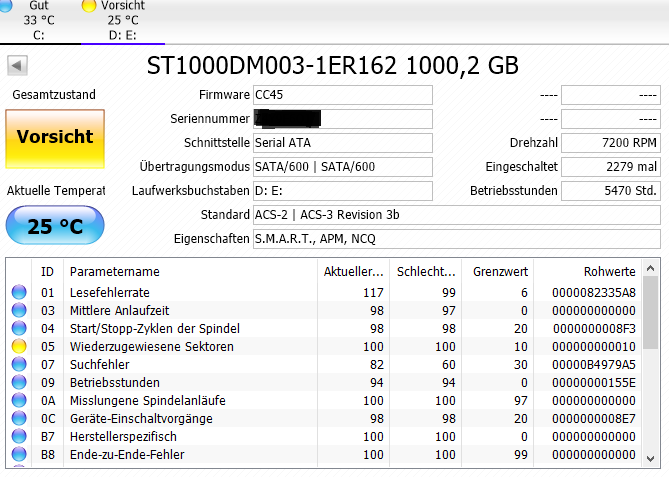Viewport: 669px width, 477px height.
Task: Click status circle for Misslungene Spindelanläufe row
Action: coord(19,400)
